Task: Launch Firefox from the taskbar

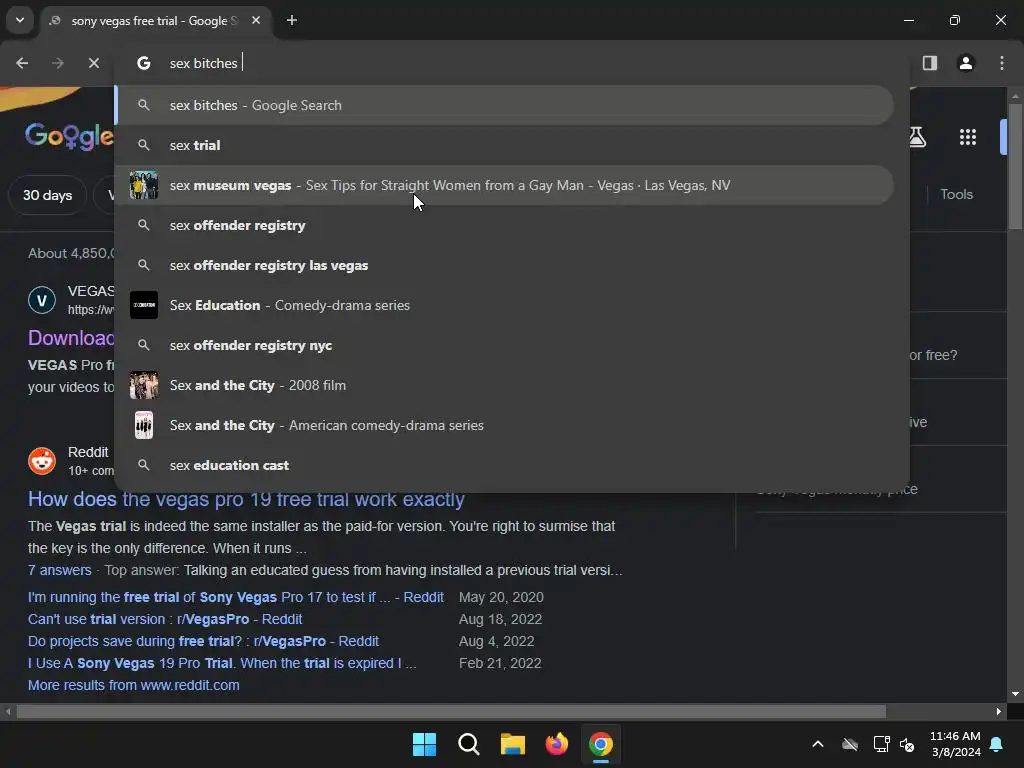Action: (556, 744)
